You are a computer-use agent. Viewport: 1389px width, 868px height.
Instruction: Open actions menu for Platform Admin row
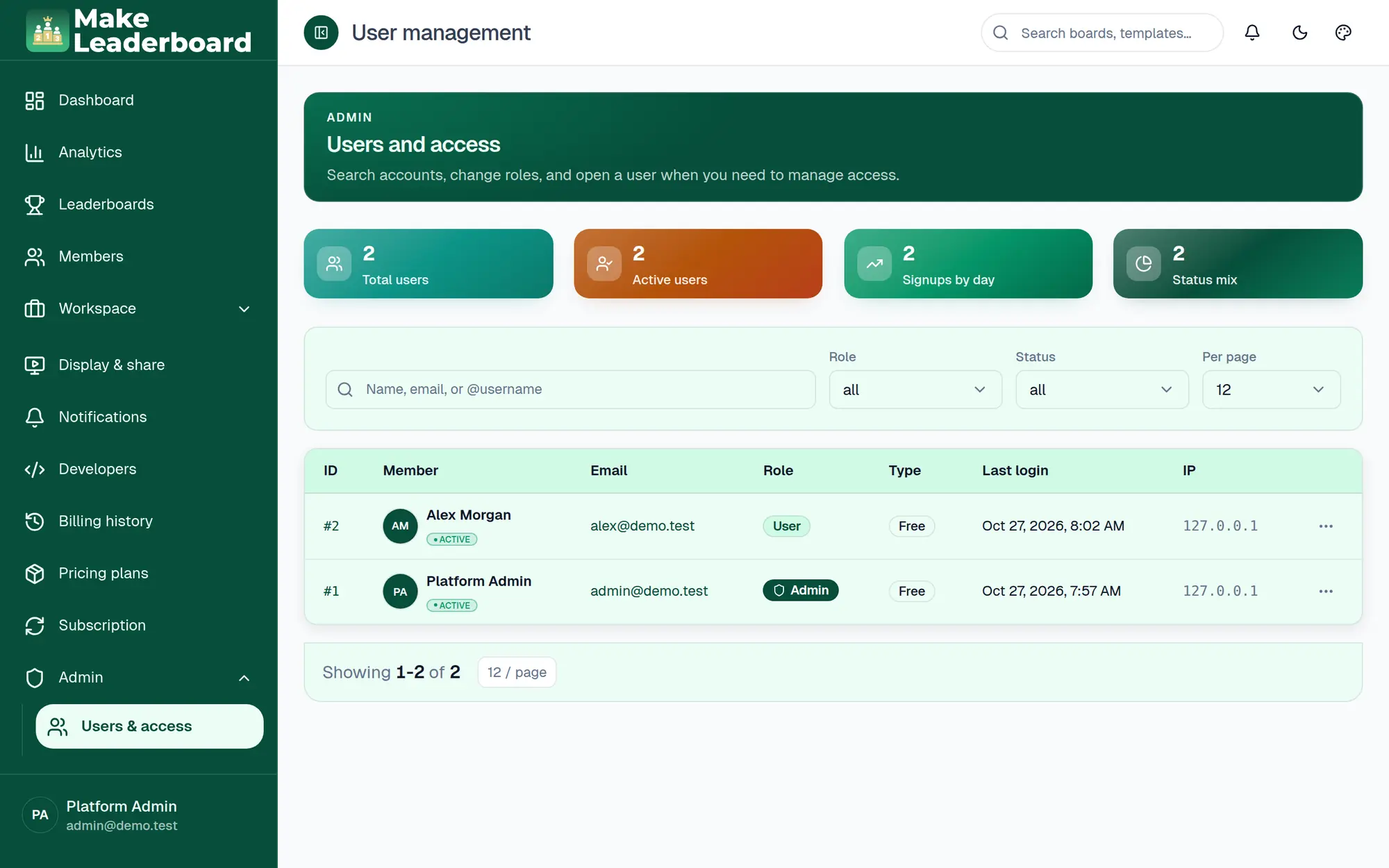[1326, 592]
